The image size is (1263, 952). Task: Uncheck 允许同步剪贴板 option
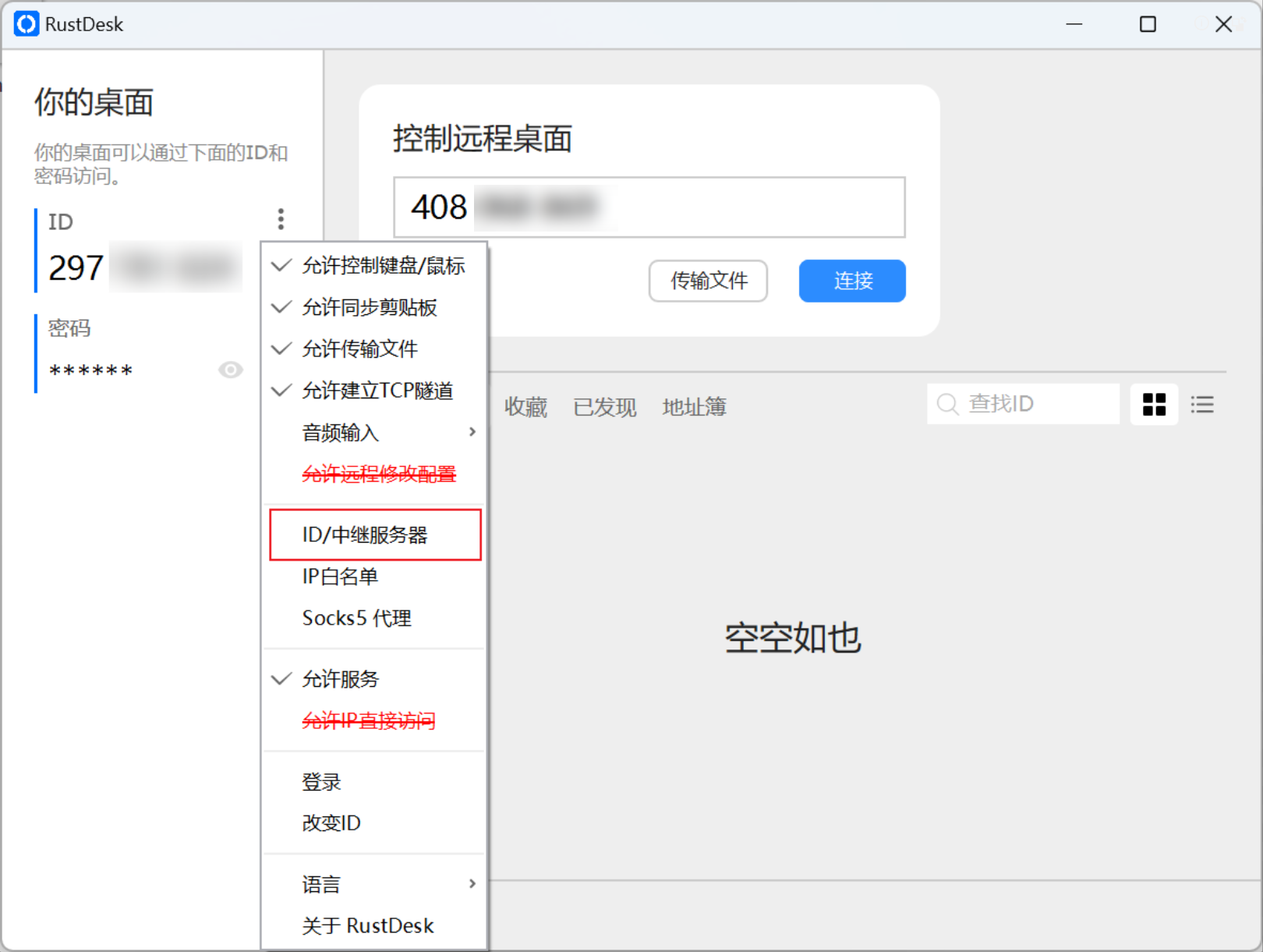tap(369, 307)
